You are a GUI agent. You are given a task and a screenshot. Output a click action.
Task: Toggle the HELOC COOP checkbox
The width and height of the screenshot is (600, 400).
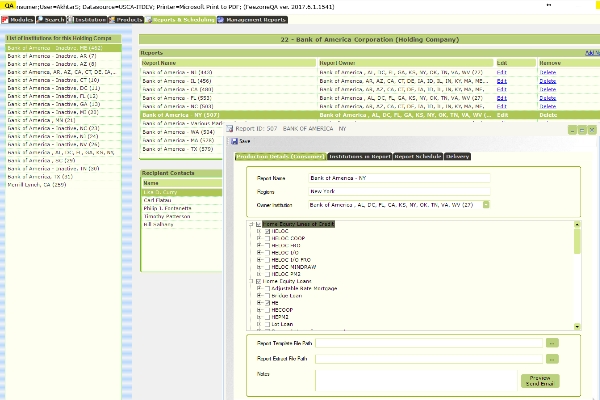(267, 238)
